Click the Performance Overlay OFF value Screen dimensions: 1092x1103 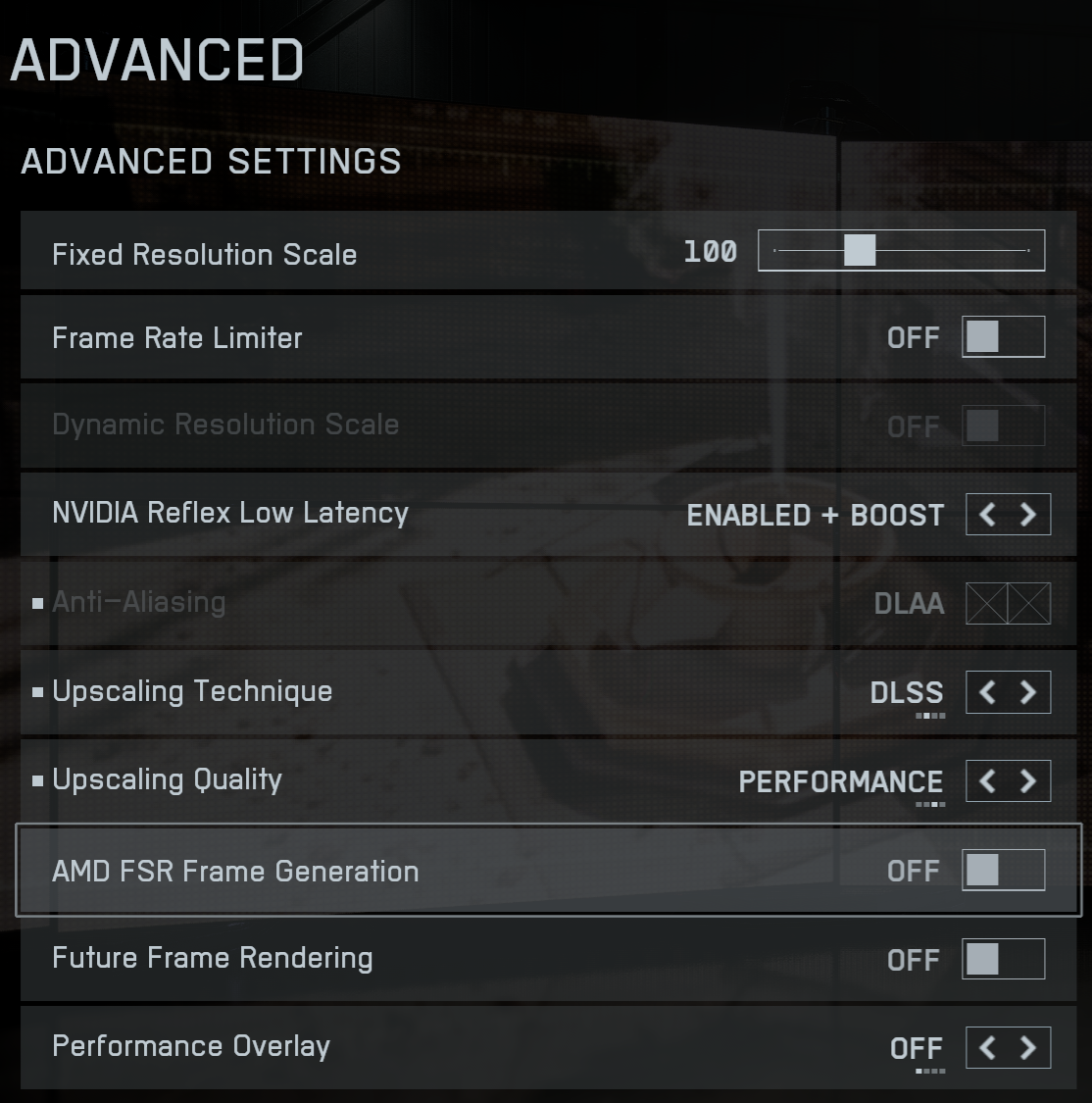pyautogui.click(x=916, y=1048)
